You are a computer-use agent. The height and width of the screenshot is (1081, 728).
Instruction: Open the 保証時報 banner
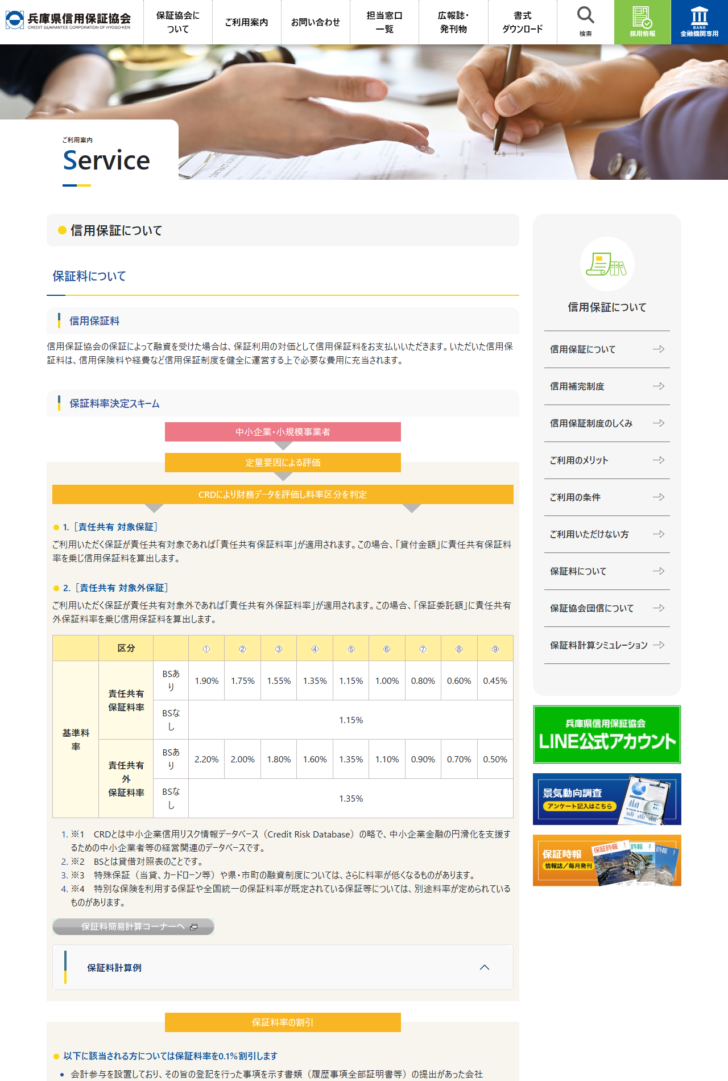tap(607, 860)
